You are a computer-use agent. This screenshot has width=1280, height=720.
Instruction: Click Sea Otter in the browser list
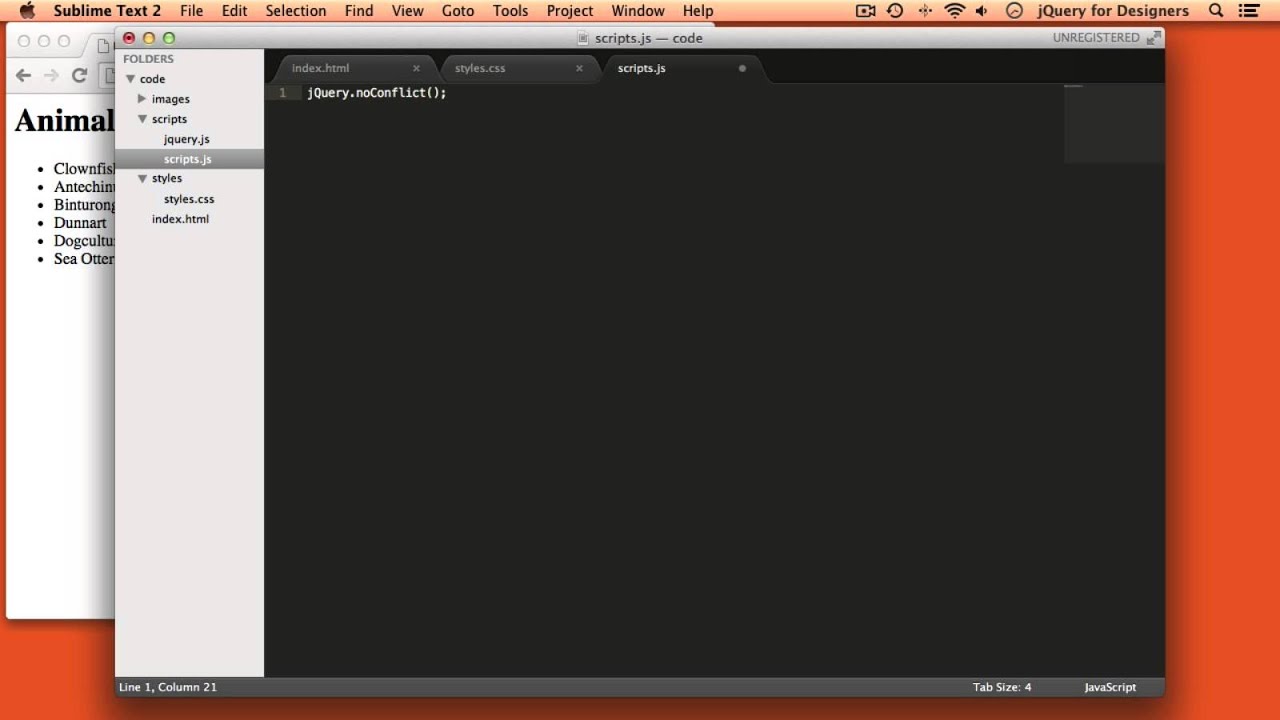[84, 259]
